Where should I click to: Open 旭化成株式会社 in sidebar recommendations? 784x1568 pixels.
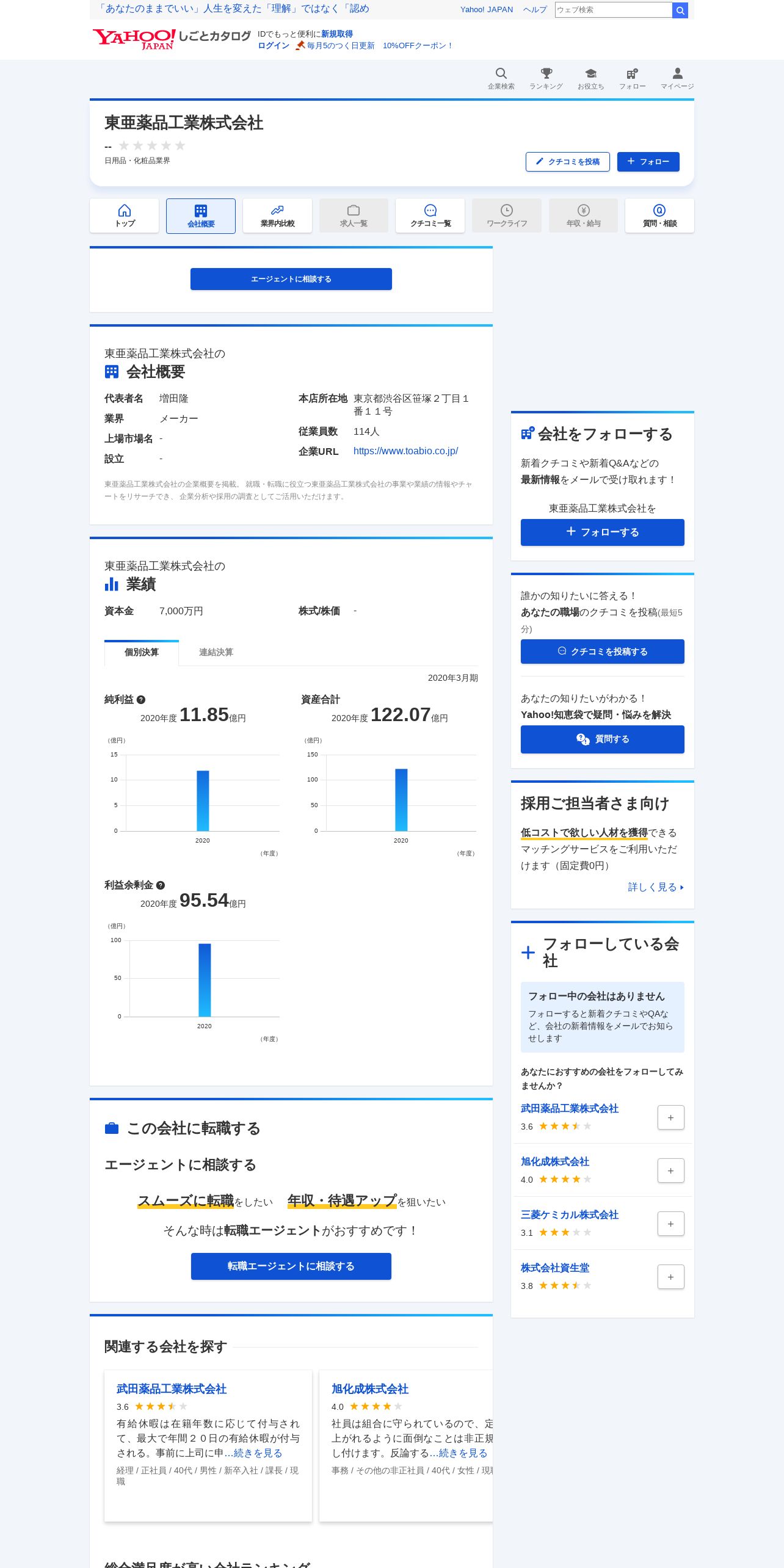tap(555, 1162)
